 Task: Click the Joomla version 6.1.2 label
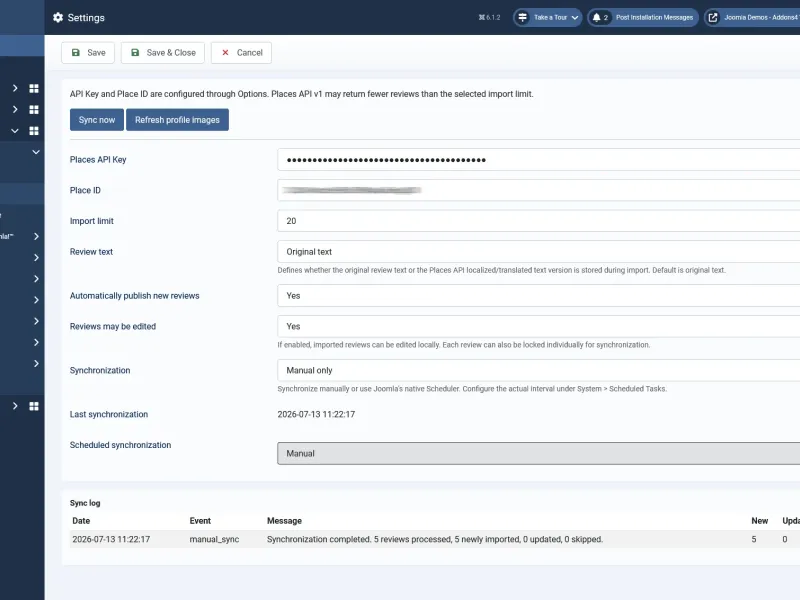[x=489, y=17]
